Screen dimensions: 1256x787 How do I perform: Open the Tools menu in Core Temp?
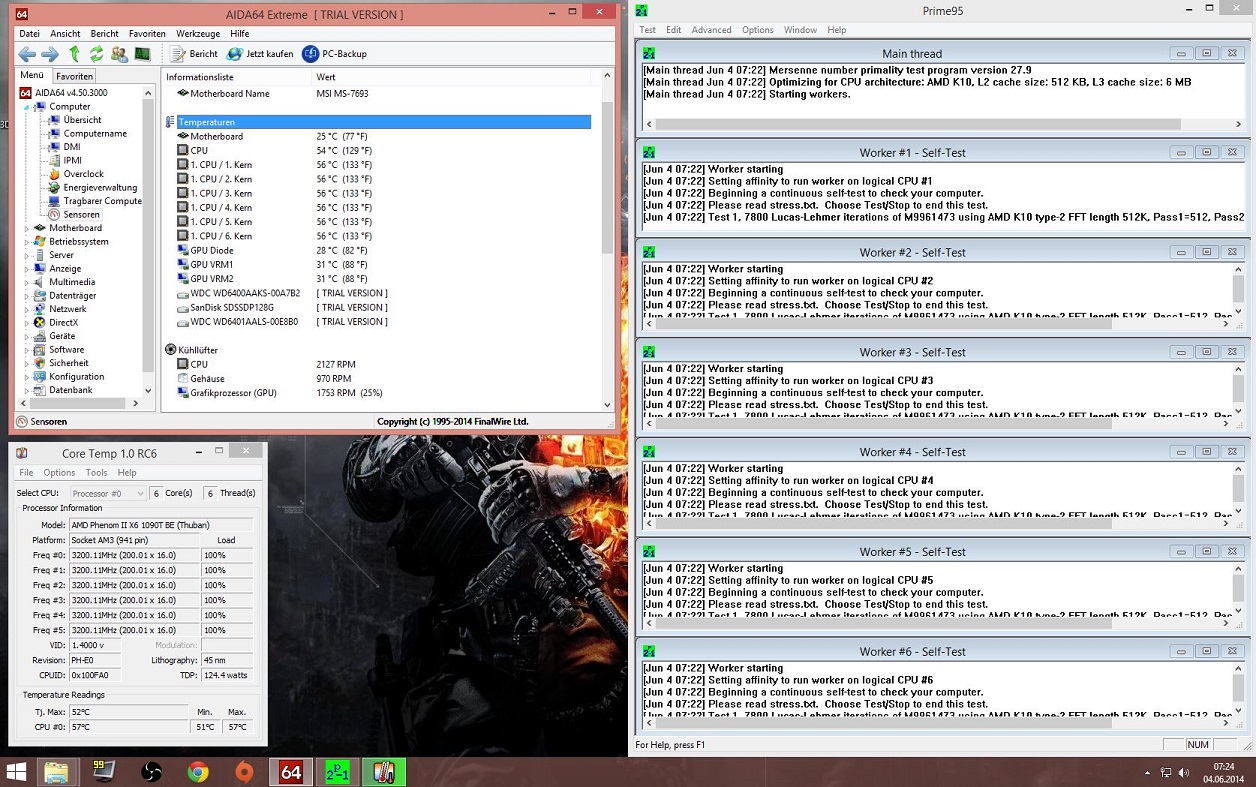tap(96, 473)
